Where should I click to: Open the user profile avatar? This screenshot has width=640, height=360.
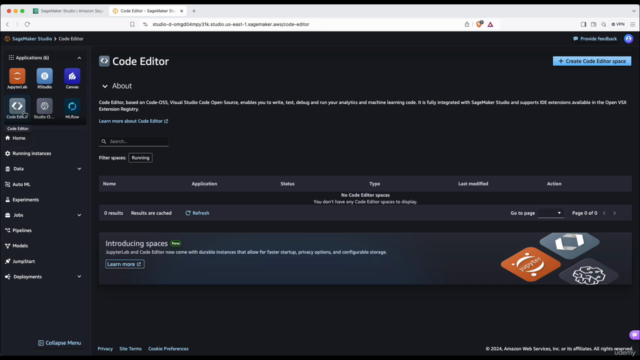coord(629,39)
